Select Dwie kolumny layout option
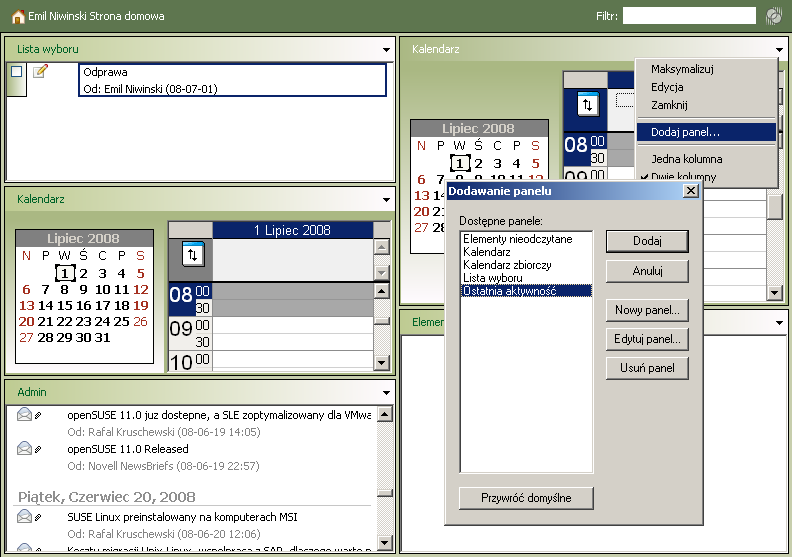This screenshot has height=557, width=792. [706, 177]
